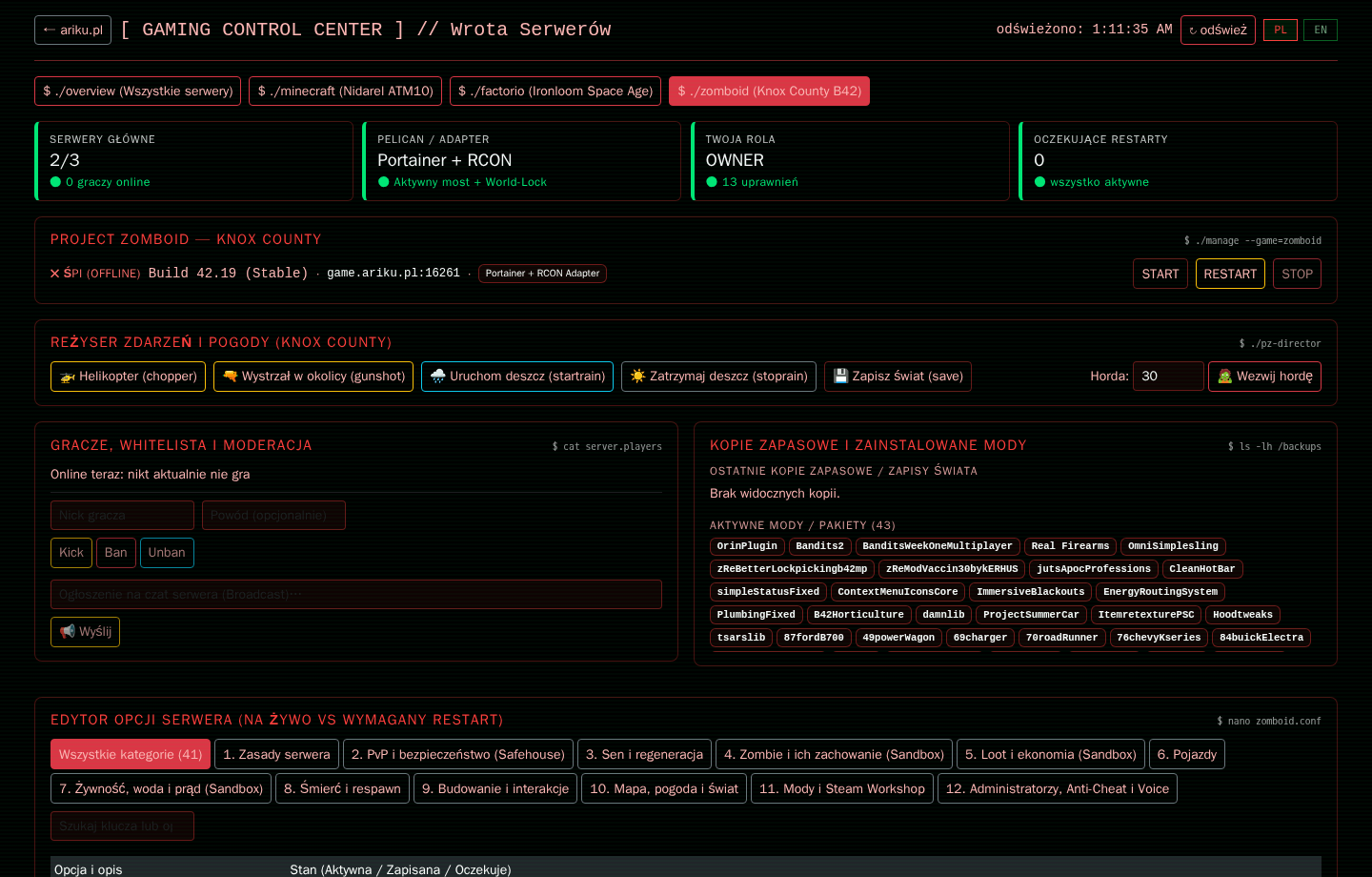Filter by 12. Administratorzy, Anti-Cheat i Voice
This screenshot has width=1372, height=877.
click(1058, 788)
